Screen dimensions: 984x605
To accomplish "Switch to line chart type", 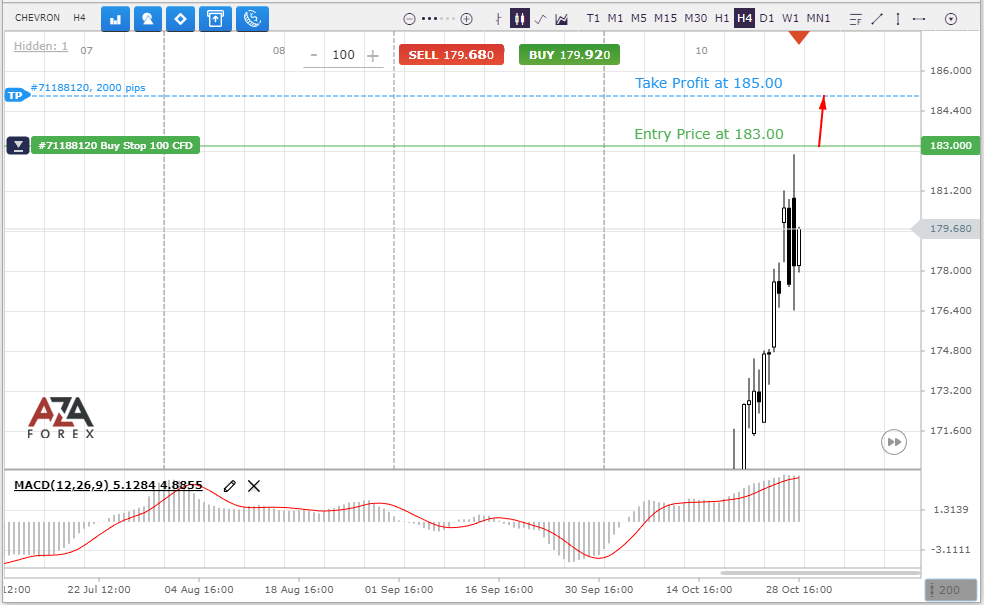I will pos(540,19).
